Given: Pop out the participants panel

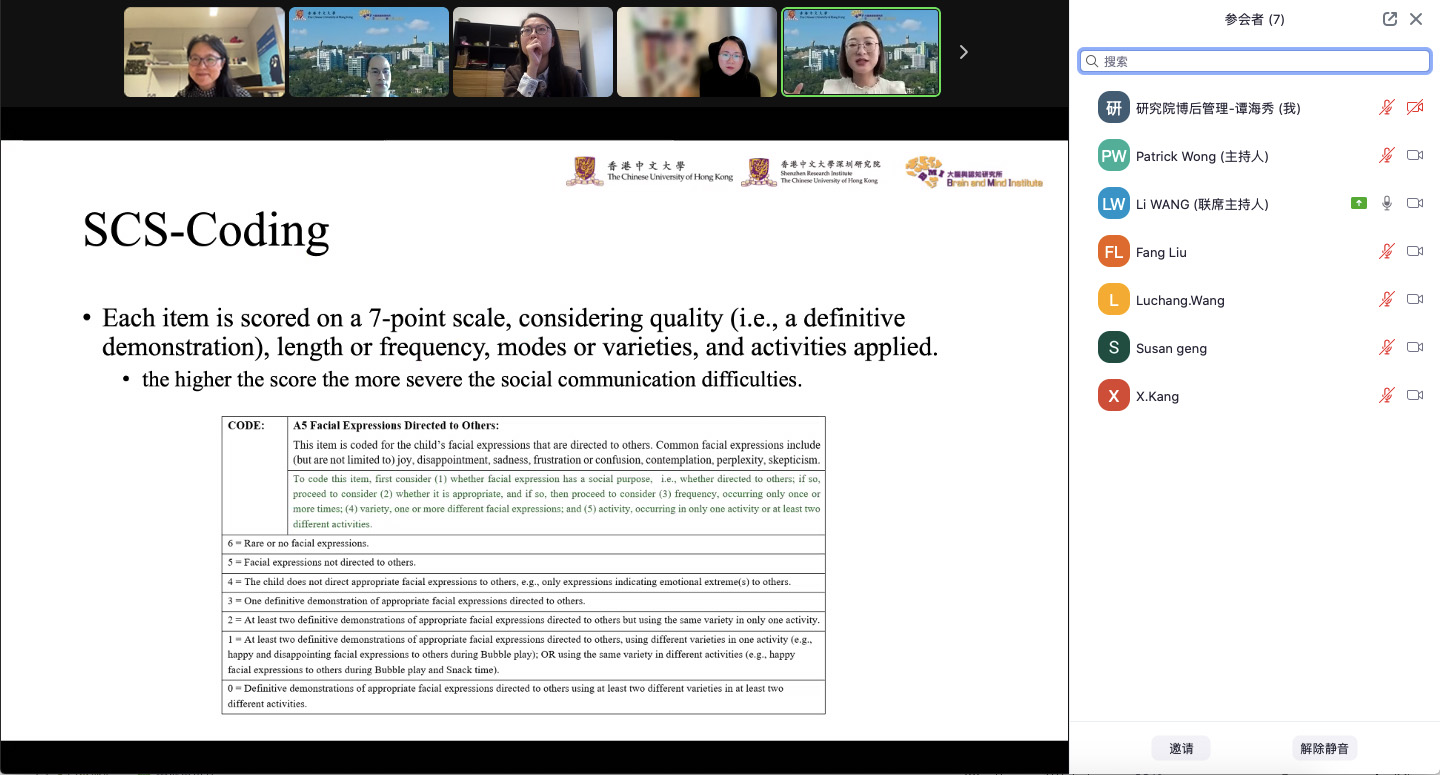Looking at the screenshot, I should click(1389, 19).
